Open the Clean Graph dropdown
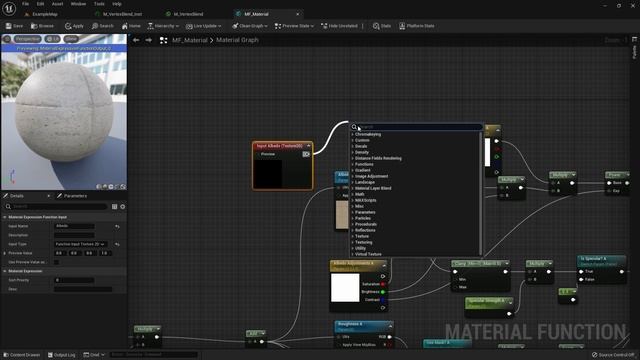 click(249, 26)
